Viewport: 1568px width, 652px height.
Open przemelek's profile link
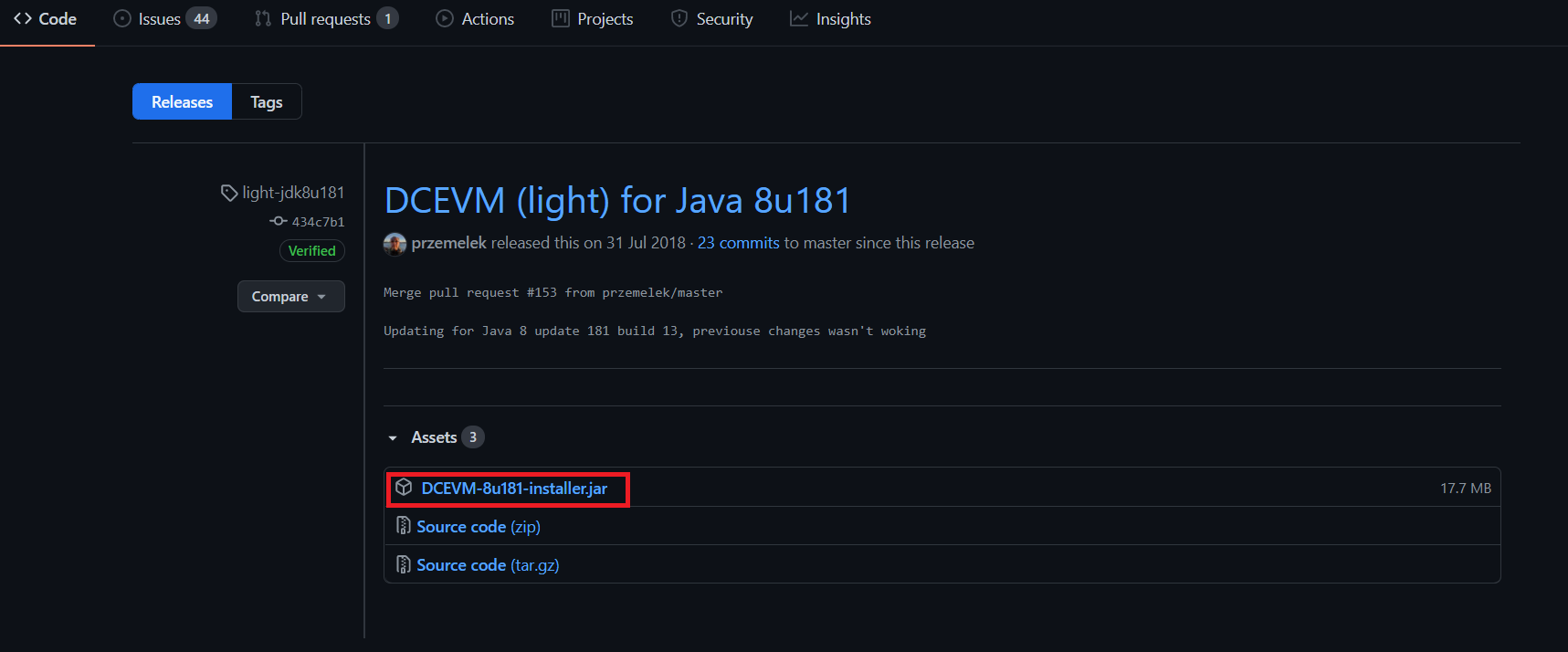(448, 243)
